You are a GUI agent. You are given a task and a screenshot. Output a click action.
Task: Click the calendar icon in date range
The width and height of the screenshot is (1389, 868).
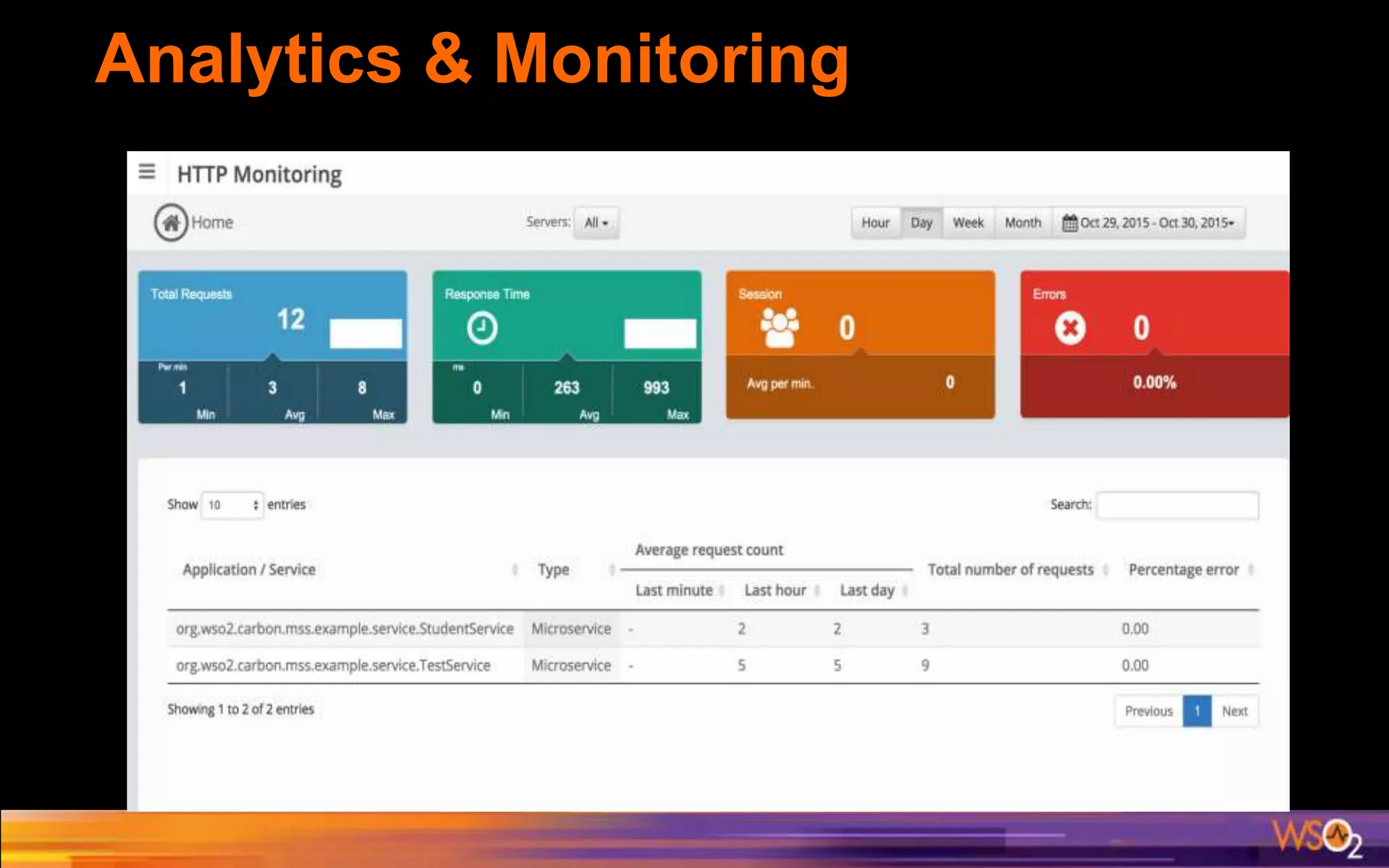(x=1070, y=223)
